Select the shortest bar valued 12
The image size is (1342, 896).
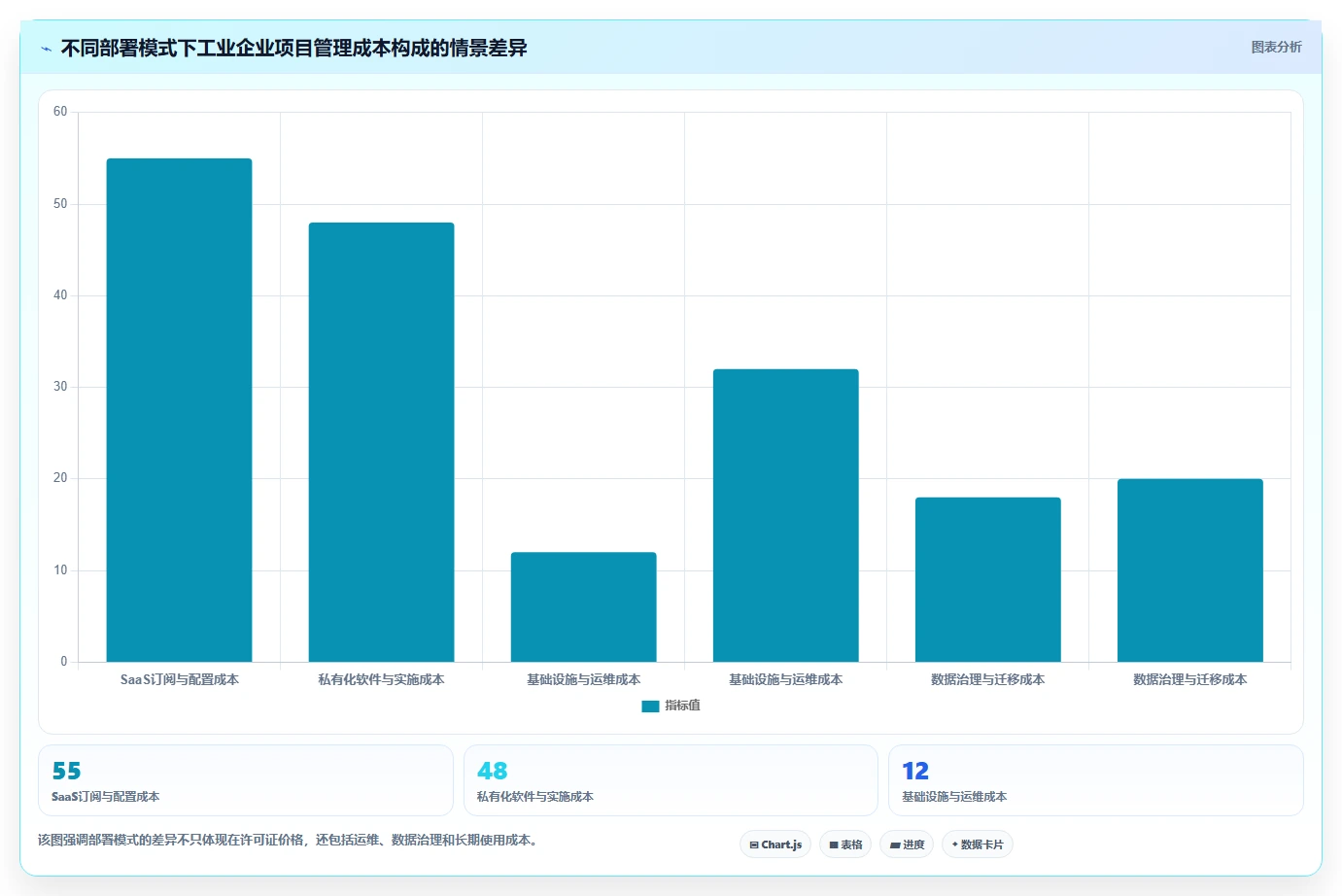coord(583,607)
